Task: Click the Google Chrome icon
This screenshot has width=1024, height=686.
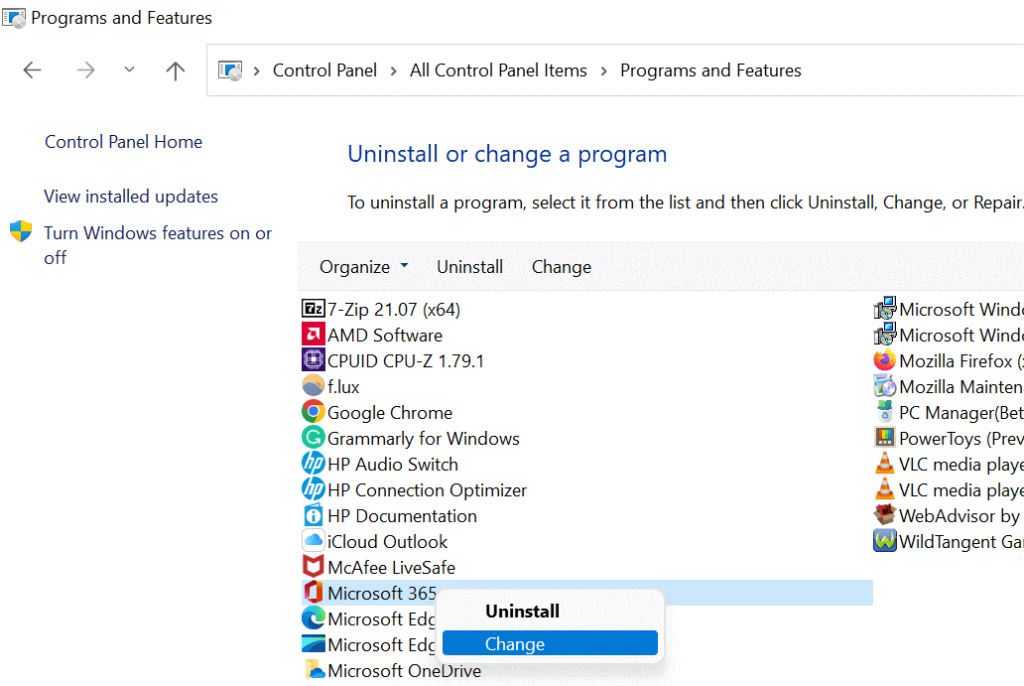Action: (313, 412)
